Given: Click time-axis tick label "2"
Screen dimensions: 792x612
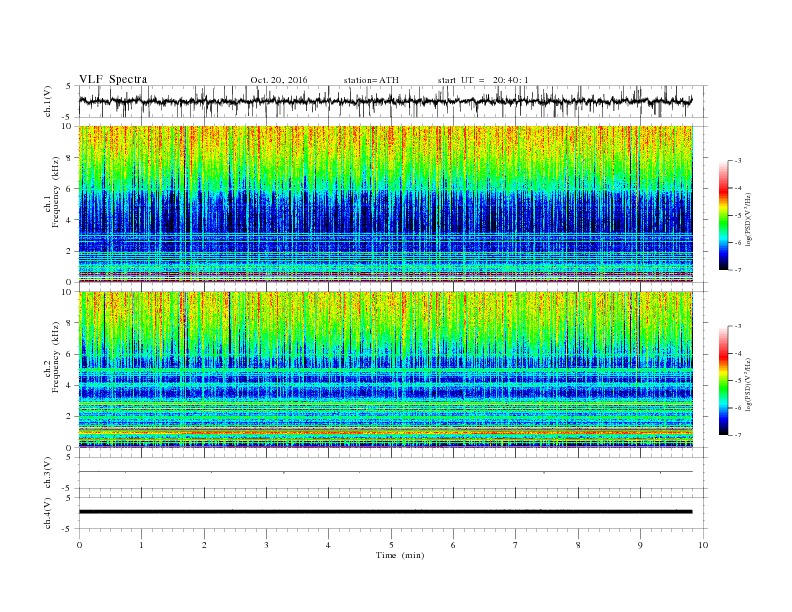Looking at the screenshot, I should [204, 545].
